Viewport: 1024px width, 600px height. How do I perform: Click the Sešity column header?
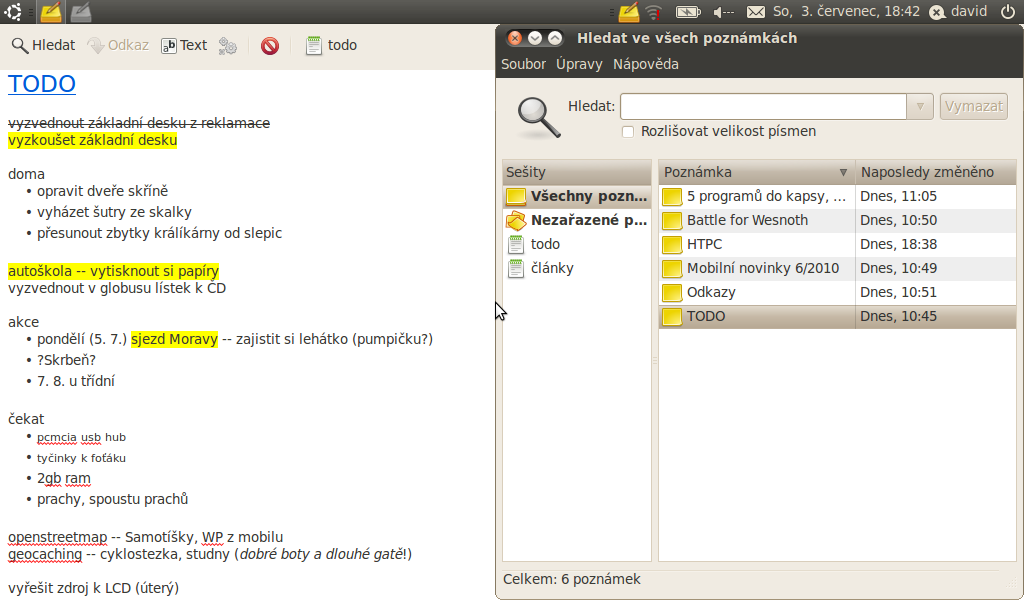tap(577, 172)
